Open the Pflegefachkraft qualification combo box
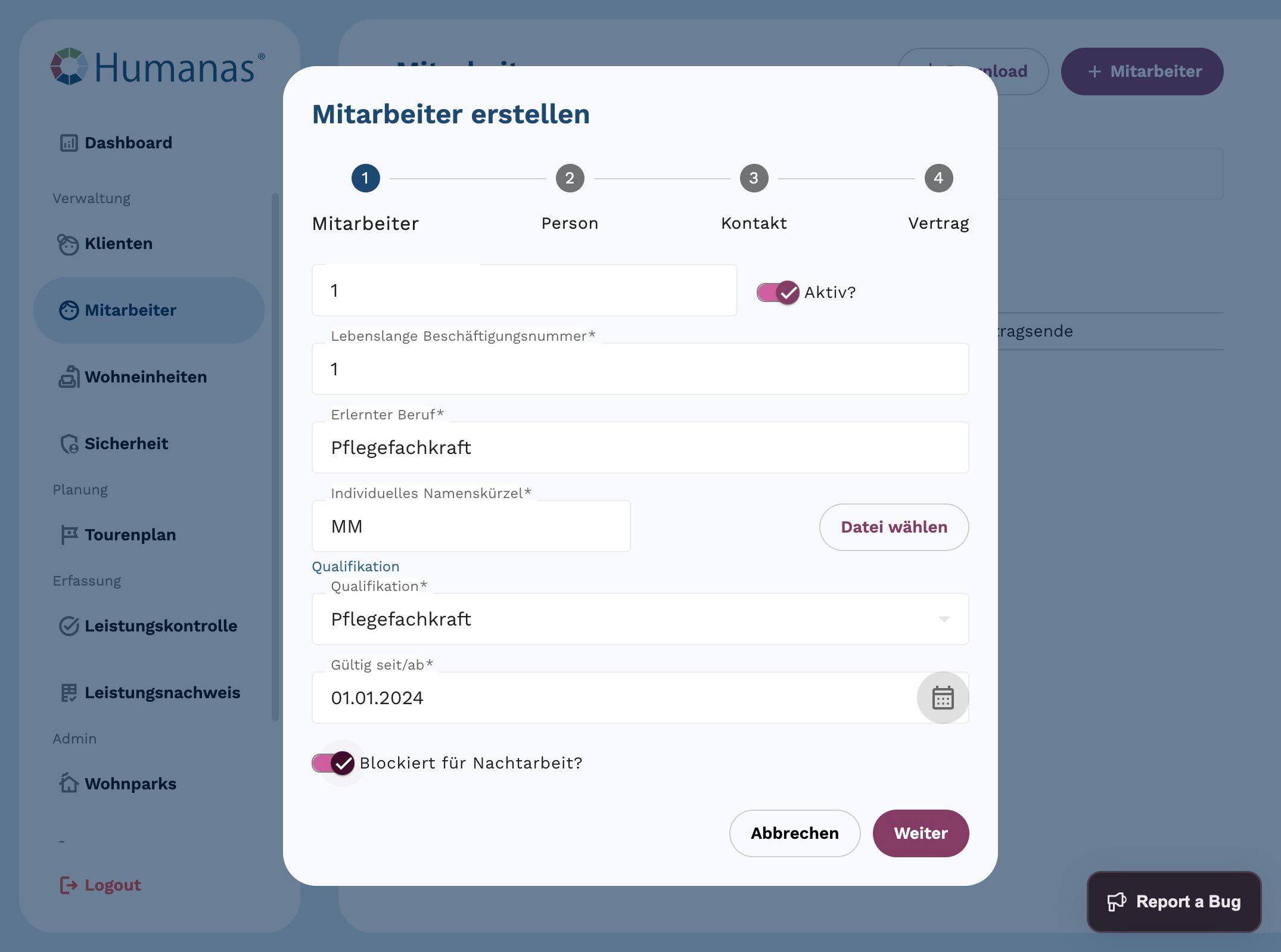 click(x=640, y=619)
